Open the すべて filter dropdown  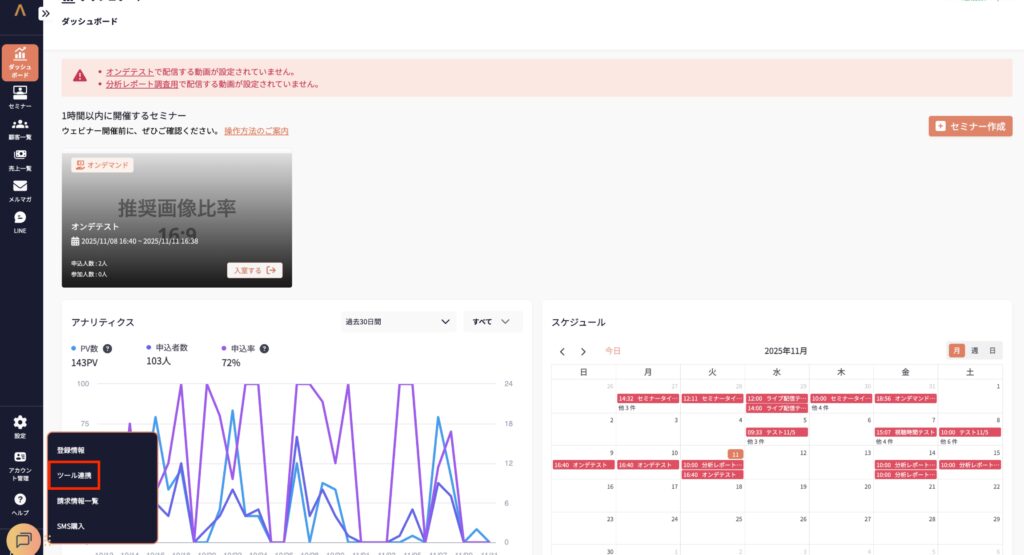492,322
